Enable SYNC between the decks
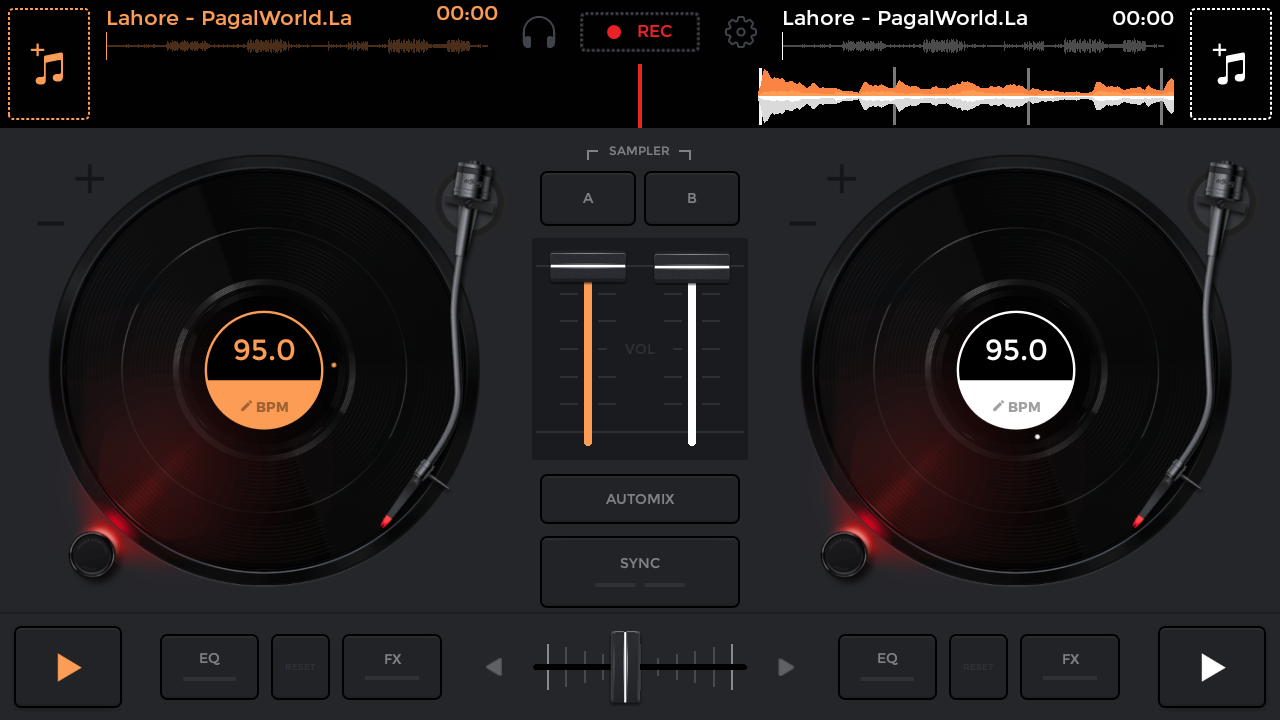This screenshot has height=720, width=1280. click(640, 571)
